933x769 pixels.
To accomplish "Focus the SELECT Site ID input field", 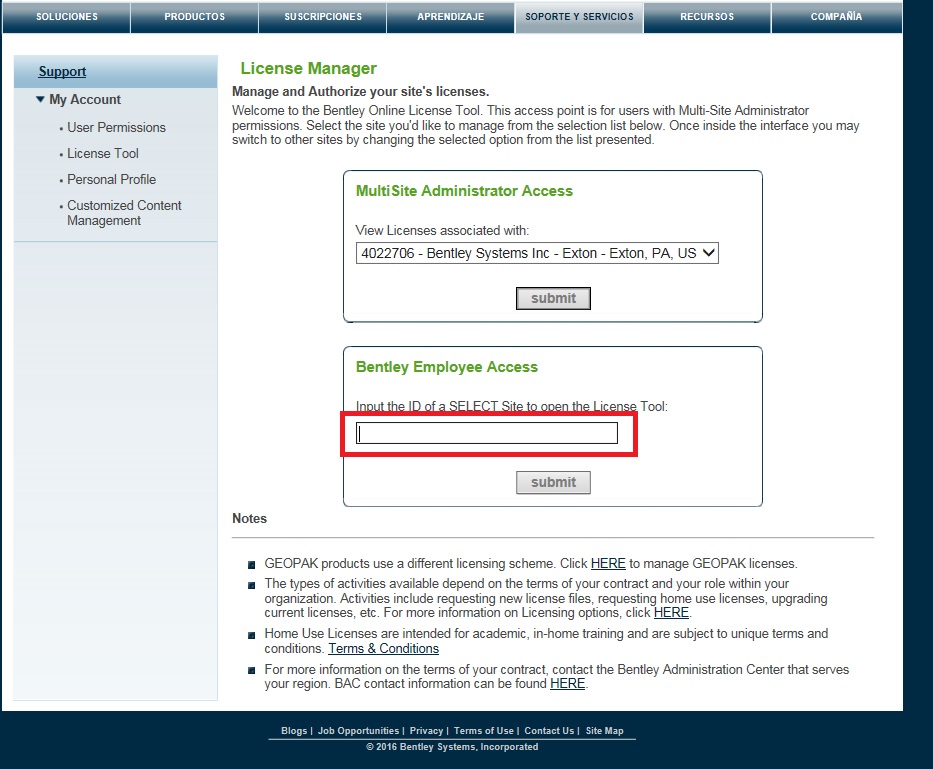I will tap(487, 433).
